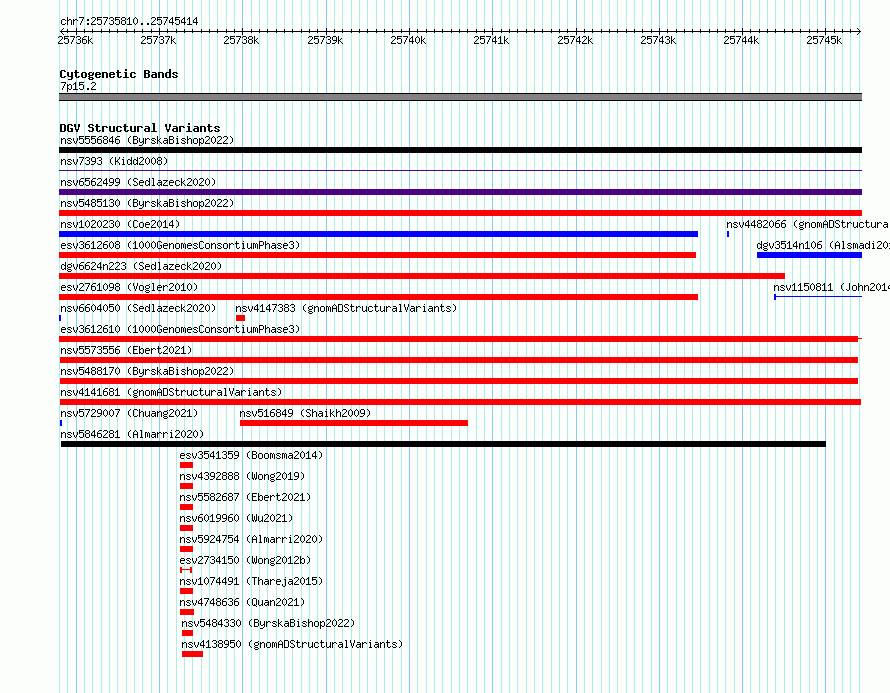Click nsv1150811 (John2014) label
The width and height of the screenshot is (890, 693).
(831, 287)
